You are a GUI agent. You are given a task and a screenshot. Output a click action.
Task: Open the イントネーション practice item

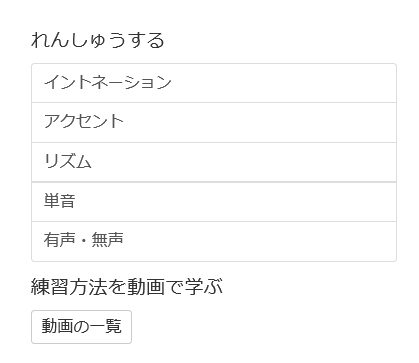[214, 83]
